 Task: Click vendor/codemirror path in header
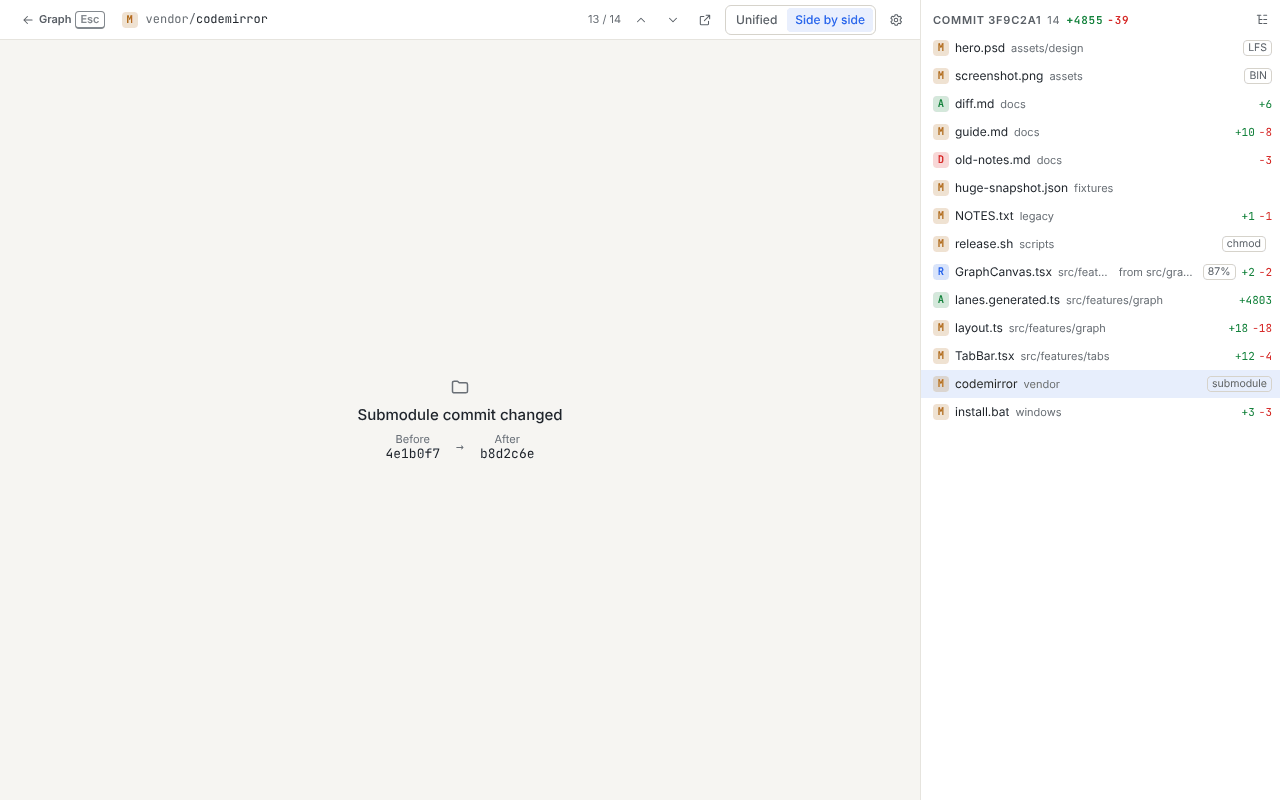pyautogui.click(x=207, y=20)
